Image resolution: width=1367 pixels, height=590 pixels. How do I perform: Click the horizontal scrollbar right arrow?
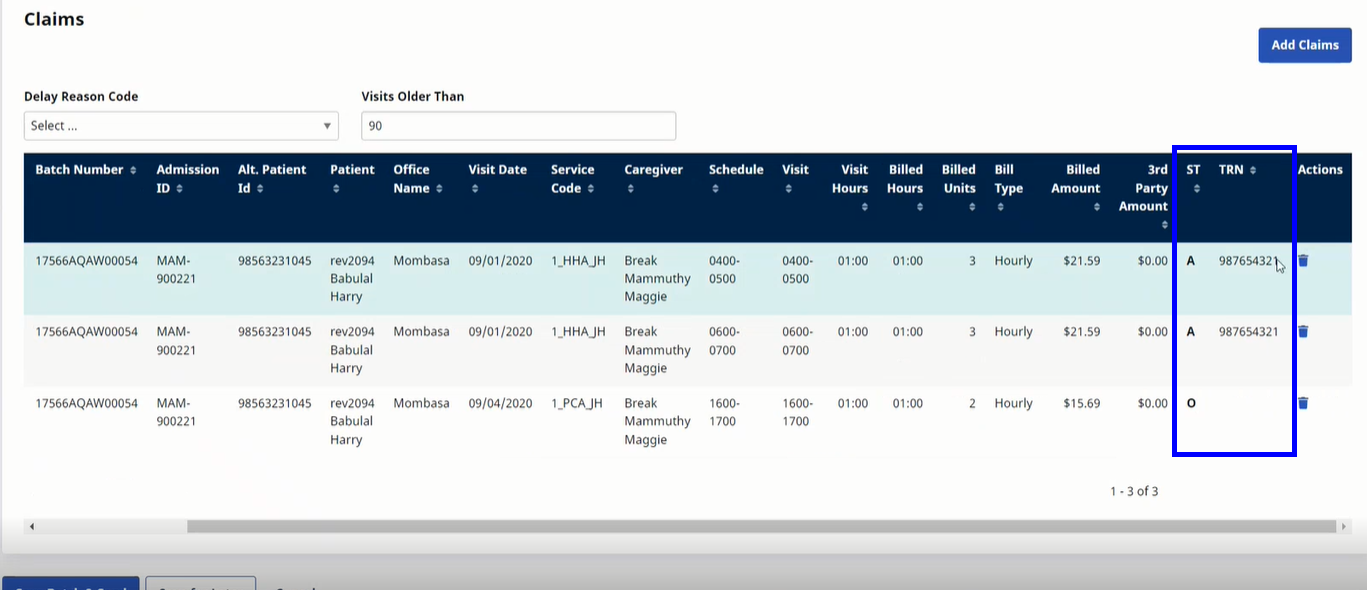tap(1345, 526)
